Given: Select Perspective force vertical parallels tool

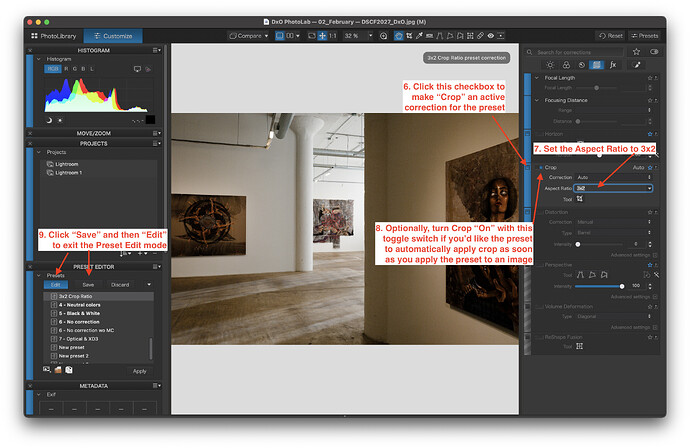Looking at the screenshot, I should tap(580, 275).
